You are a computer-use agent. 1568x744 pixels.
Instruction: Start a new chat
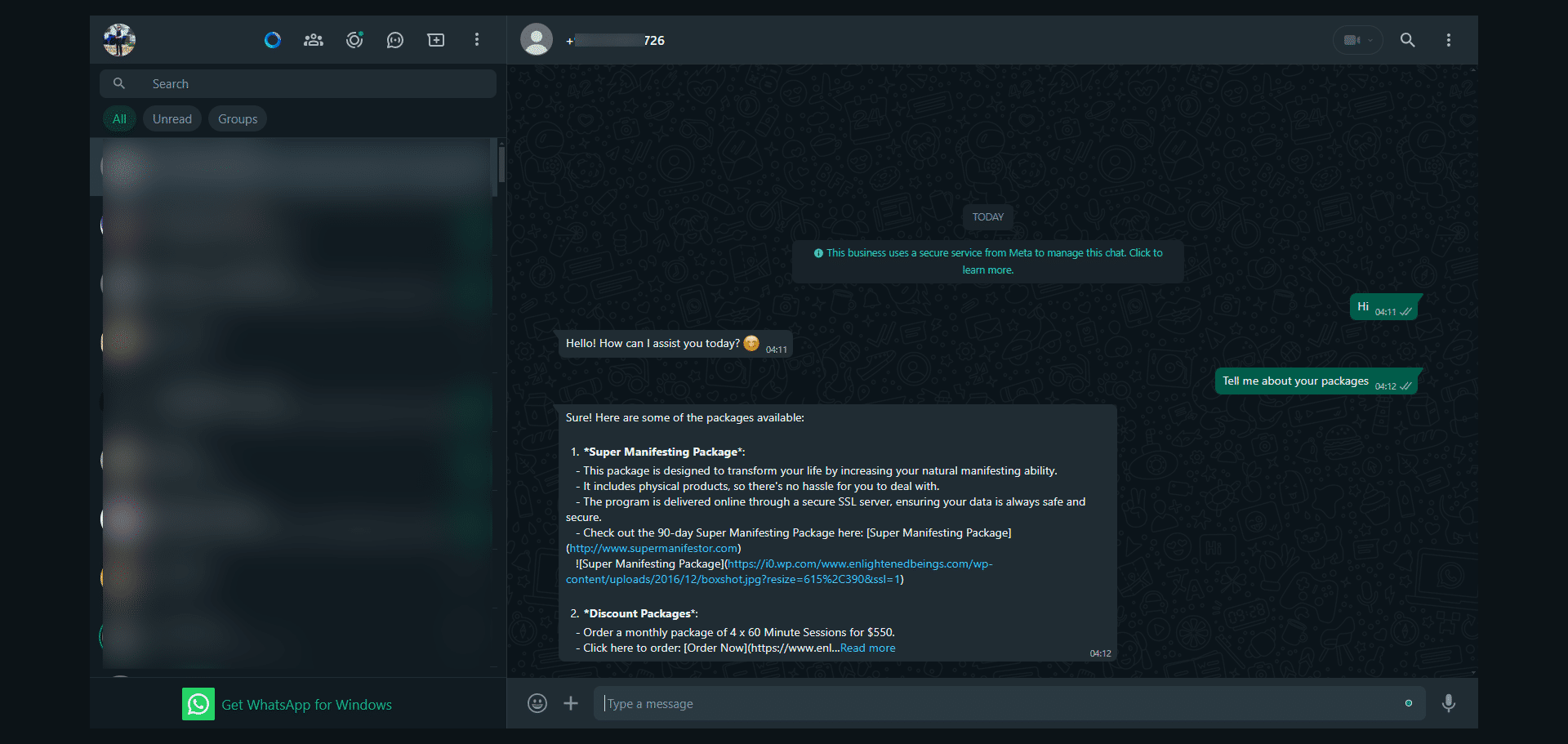click(x=435, y=39)
